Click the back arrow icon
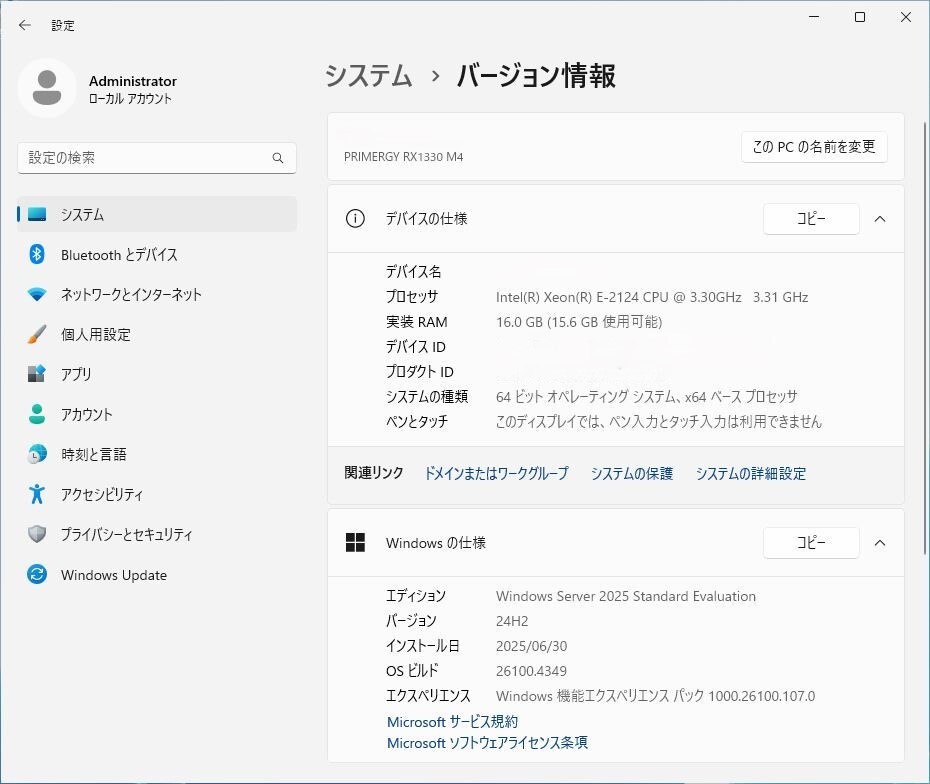The width and height of the screenshot is (930, 784). tap(24, 25)
